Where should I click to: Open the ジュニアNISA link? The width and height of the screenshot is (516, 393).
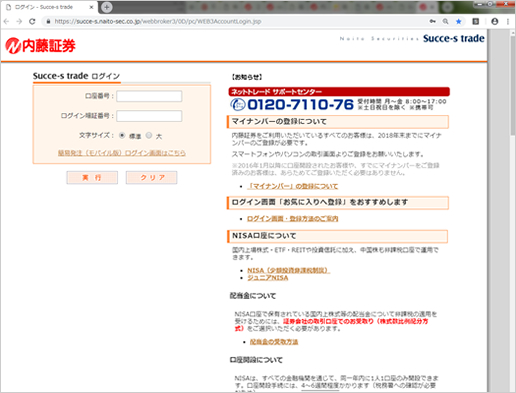[x=268, y=278]
